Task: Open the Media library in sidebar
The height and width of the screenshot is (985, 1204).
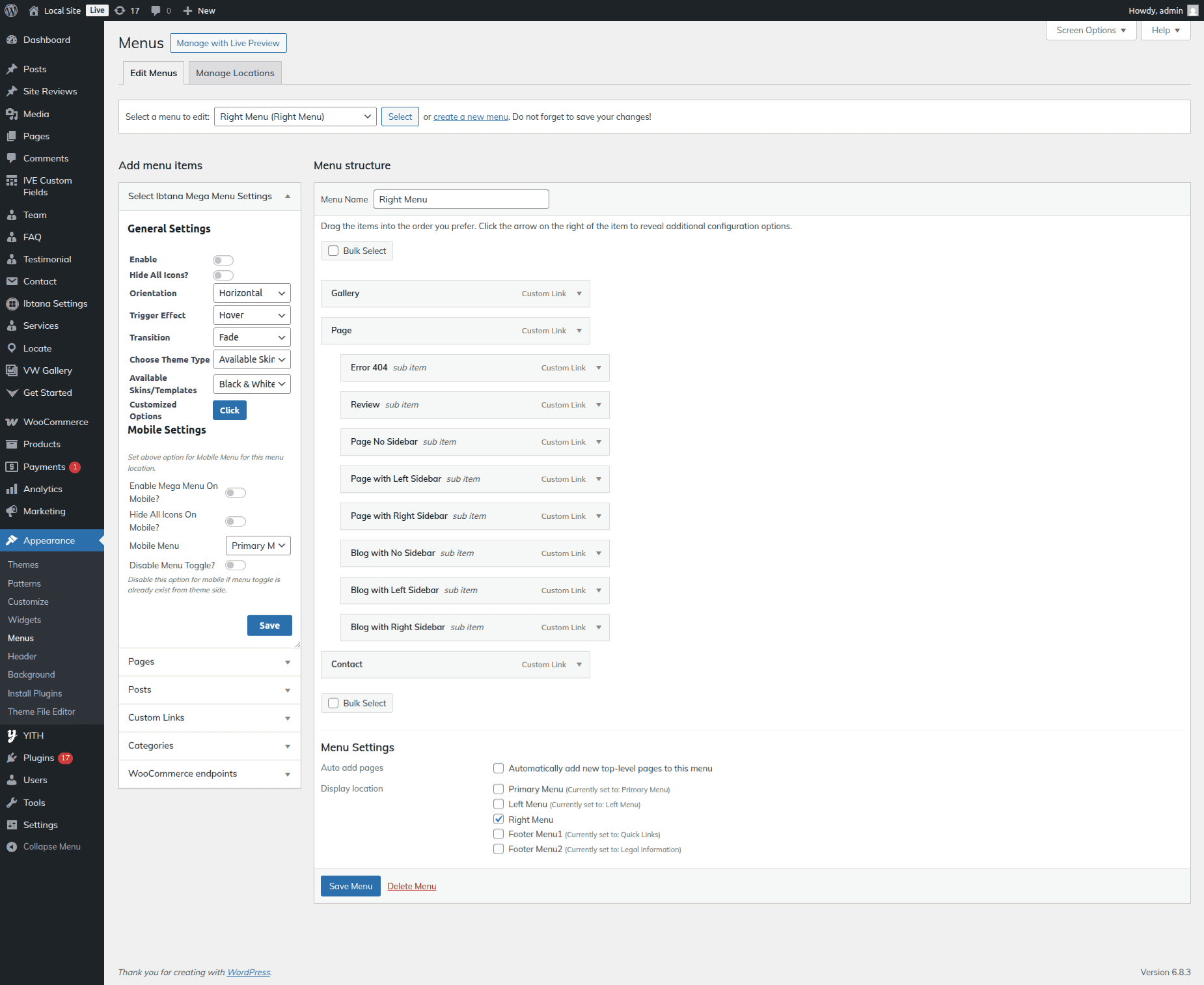Action: pos(36,114)
